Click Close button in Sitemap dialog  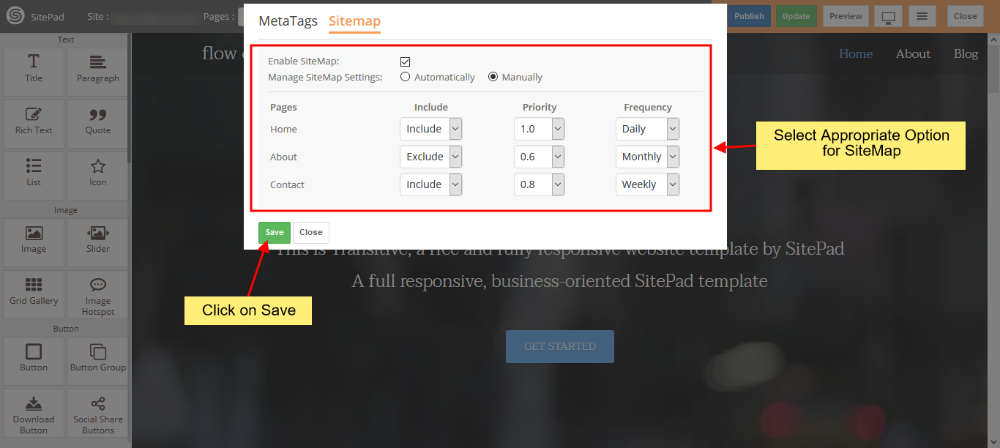311,232
